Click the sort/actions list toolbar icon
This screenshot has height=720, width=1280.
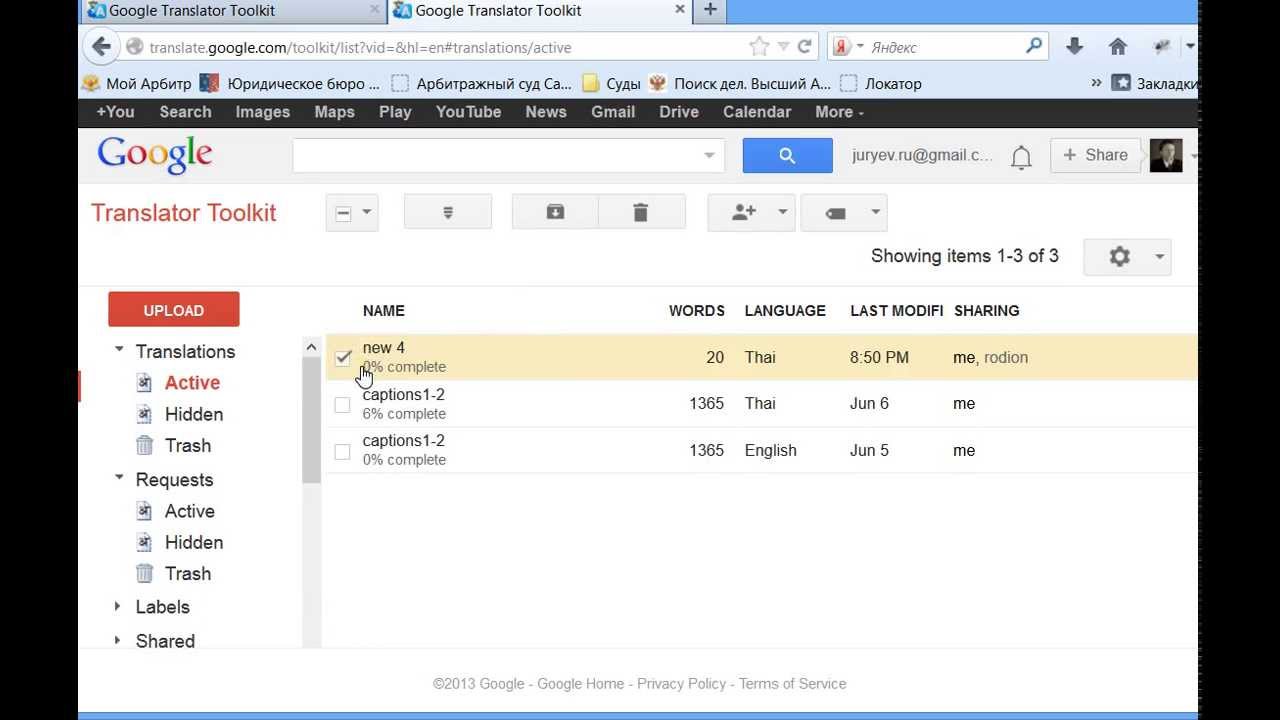pos(448,212)
